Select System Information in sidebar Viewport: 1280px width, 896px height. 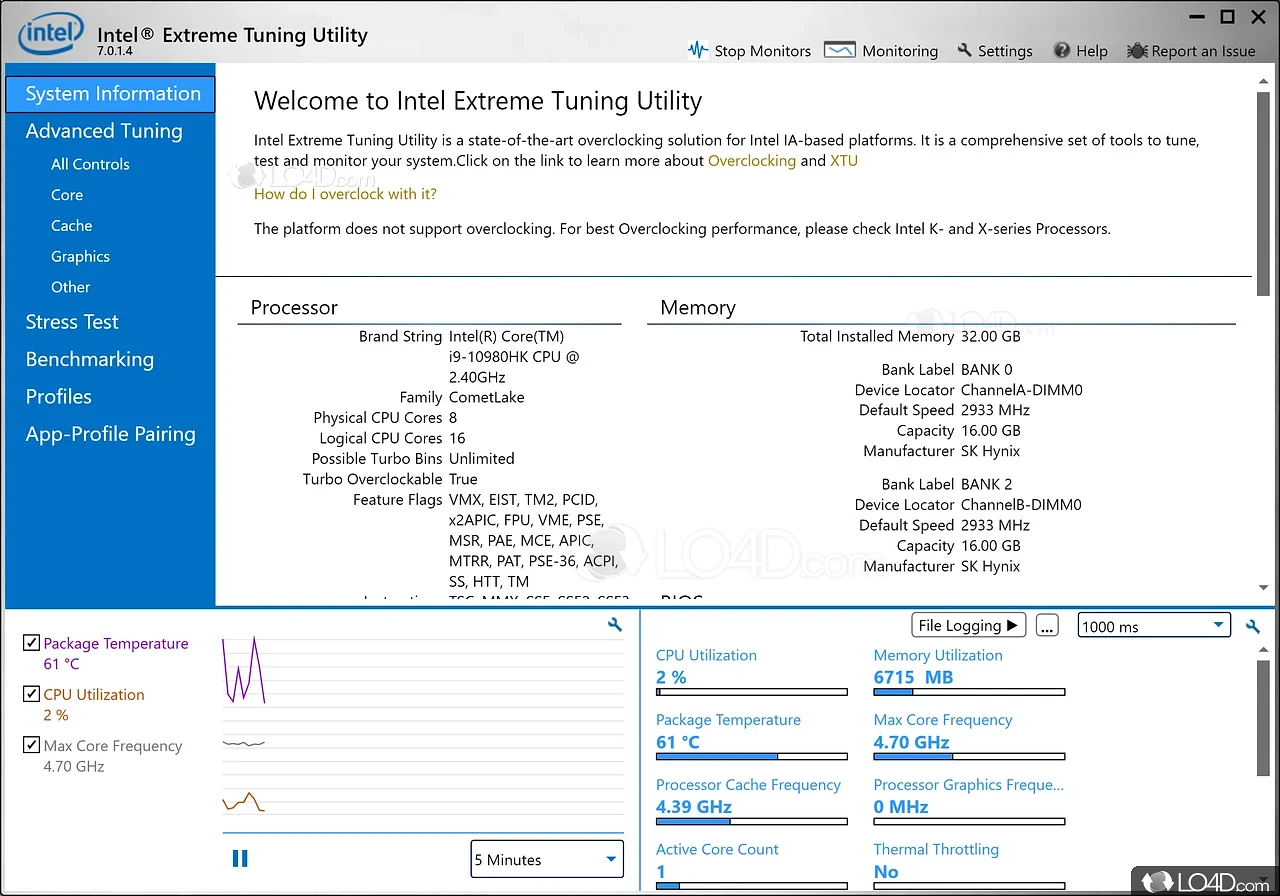(x=111, y=94)
